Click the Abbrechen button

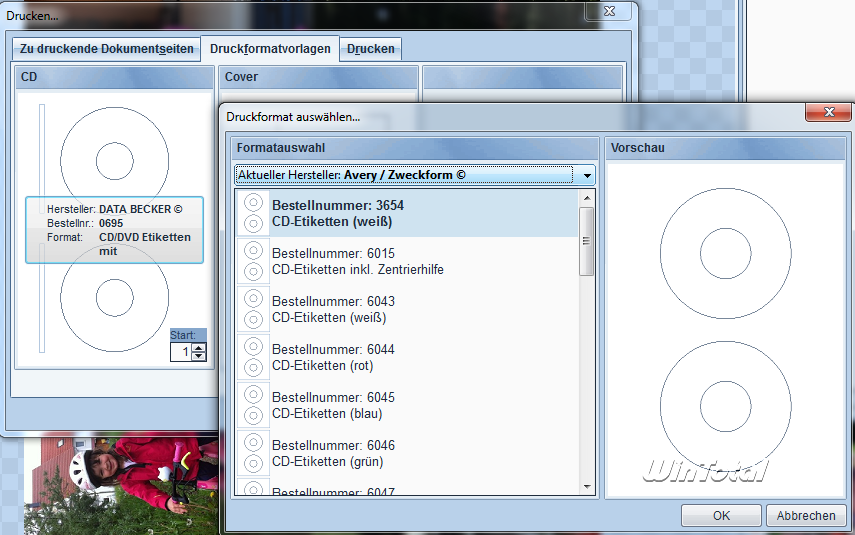[x=806, y=515]
